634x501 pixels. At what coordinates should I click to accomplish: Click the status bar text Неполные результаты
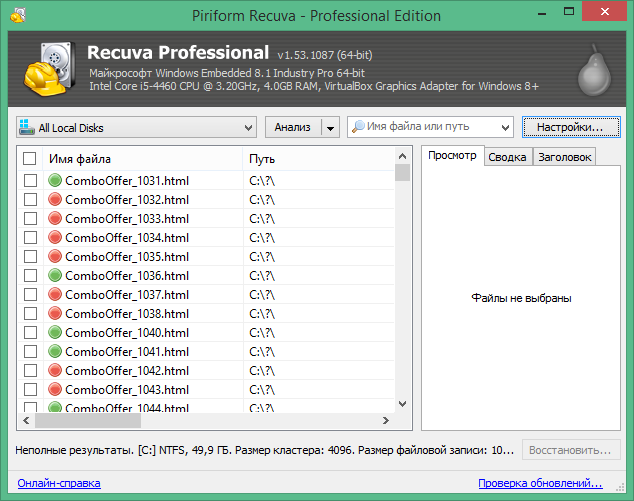pyautogui.click(x=74, y=450)
